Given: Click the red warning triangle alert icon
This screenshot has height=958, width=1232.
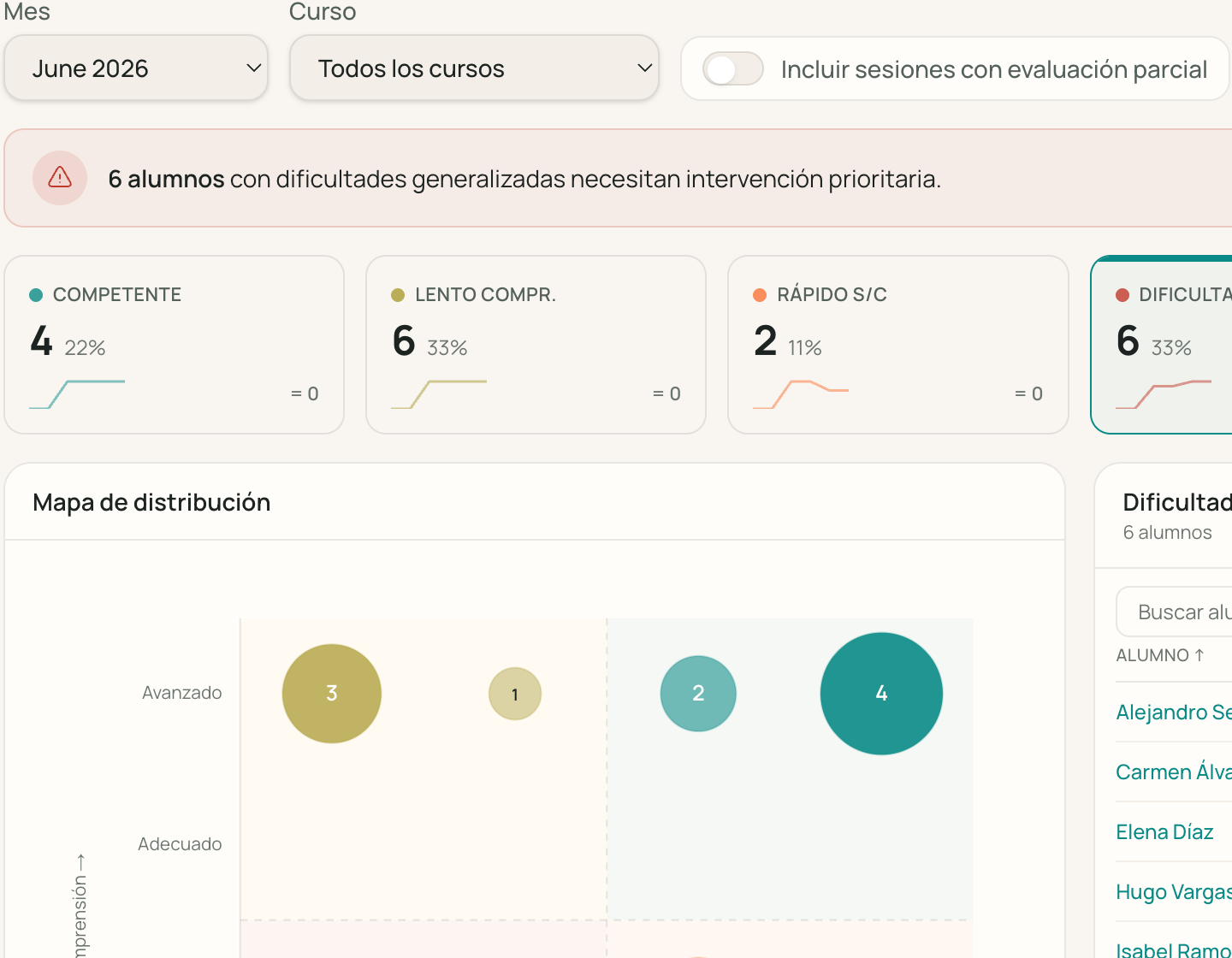Looking at the screenshot, I should point(60,177).
